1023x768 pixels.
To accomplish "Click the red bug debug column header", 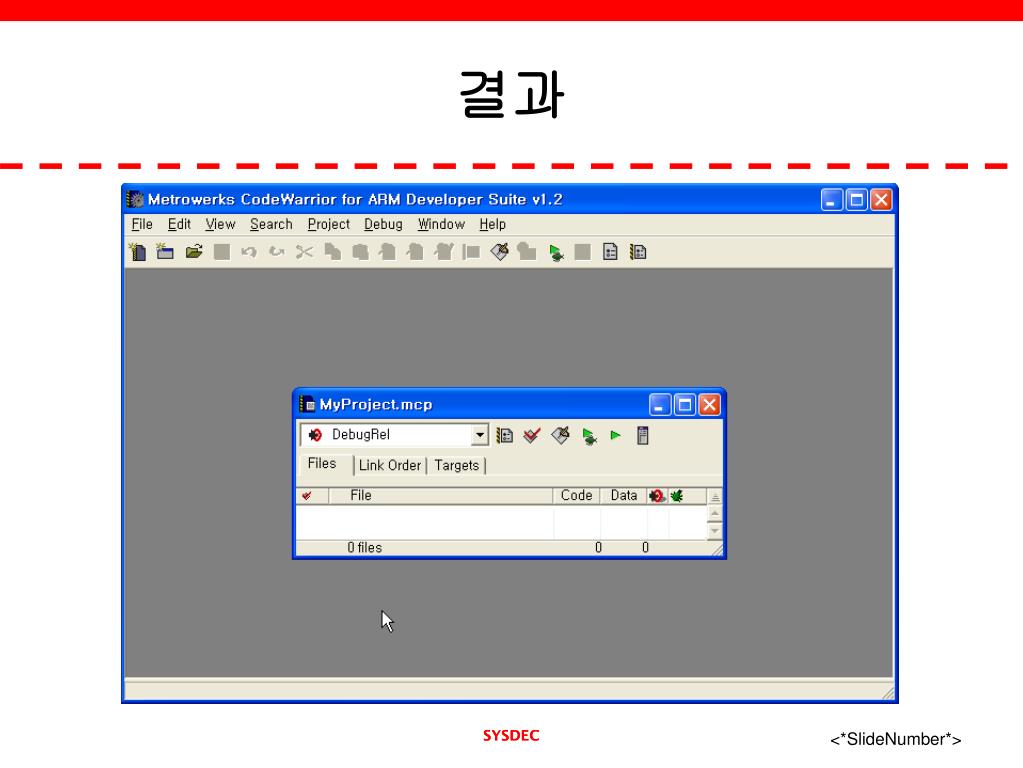I will point(657,496).
